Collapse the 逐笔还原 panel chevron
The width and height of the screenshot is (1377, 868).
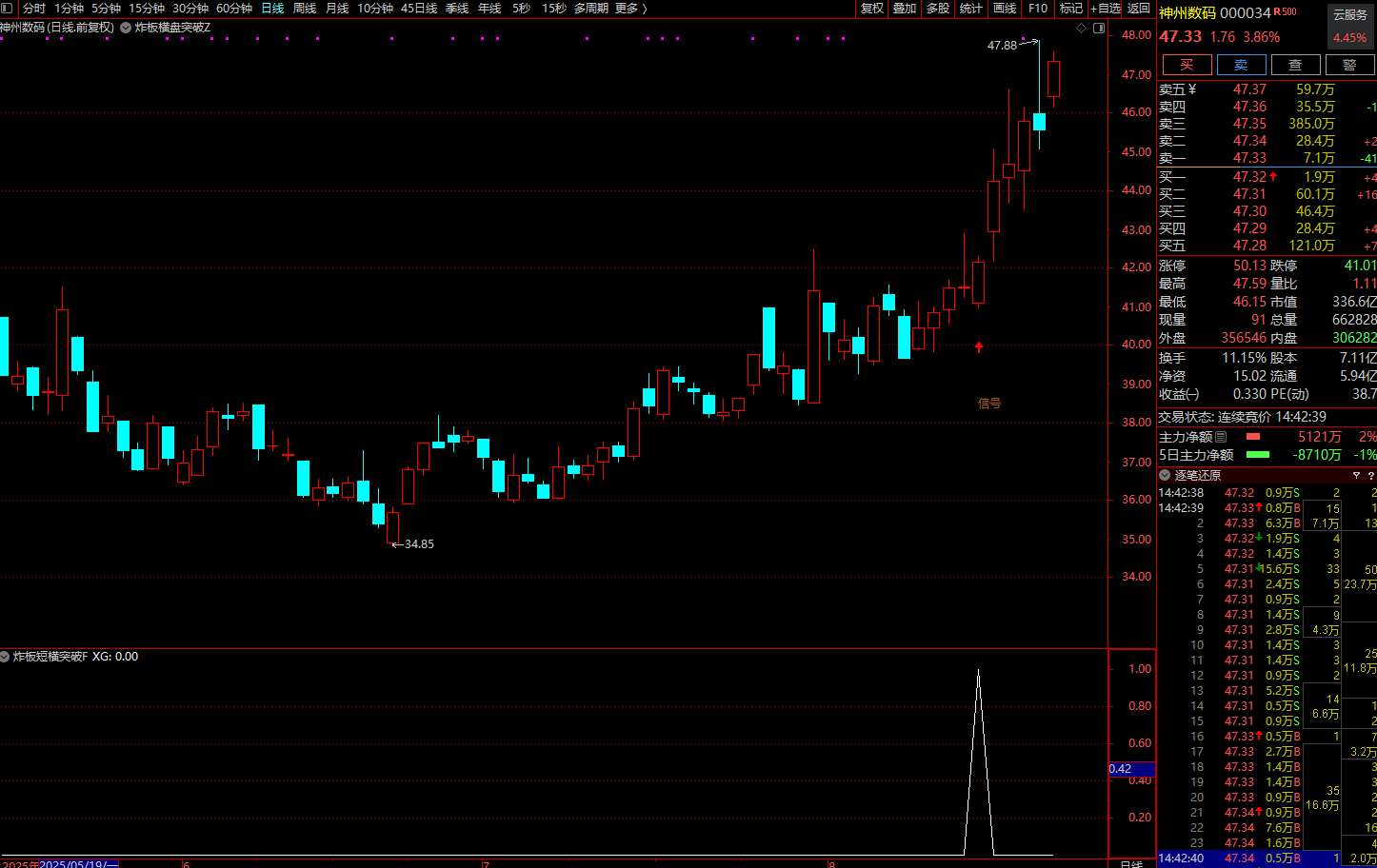click(x=1165, y=475)
